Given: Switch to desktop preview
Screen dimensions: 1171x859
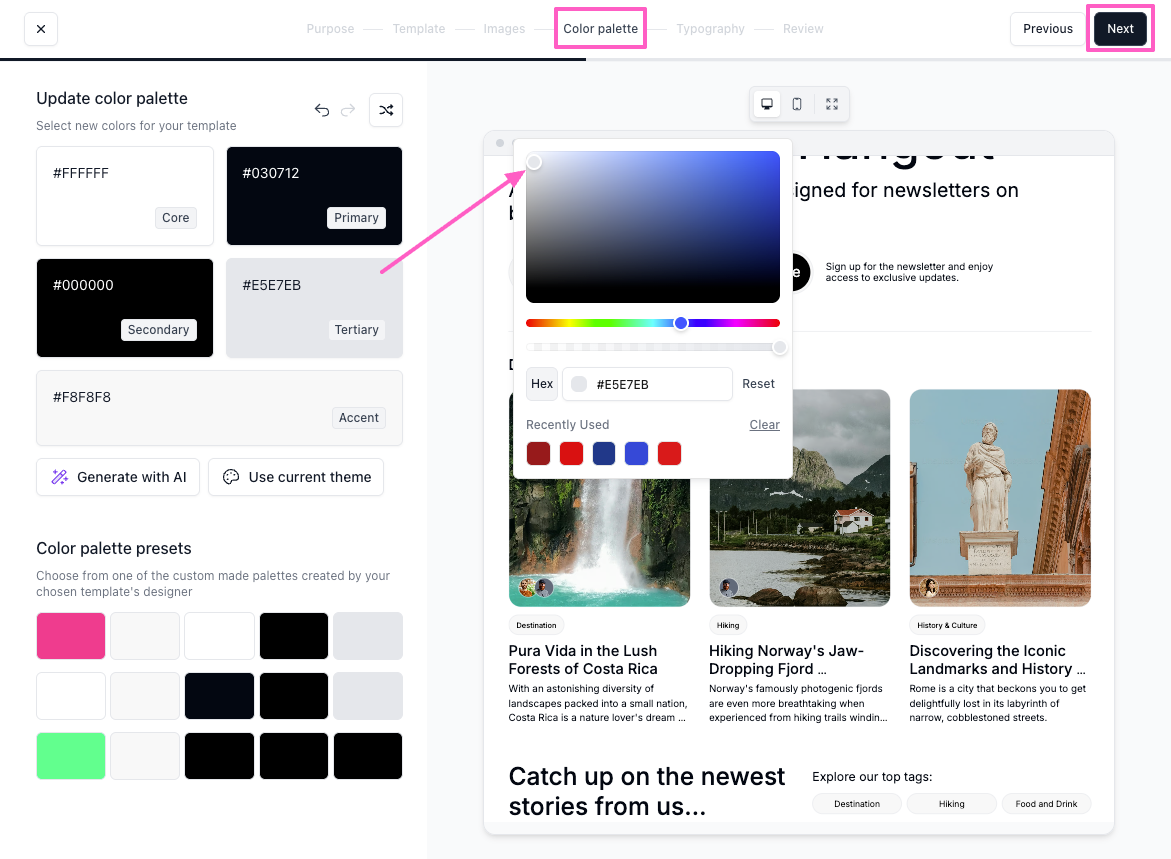Looking at the screenshot, I should point(767,104).
